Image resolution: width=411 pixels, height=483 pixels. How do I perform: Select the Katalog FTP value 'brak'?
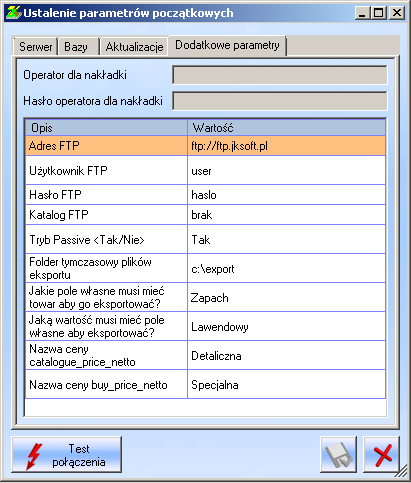(286, 215)
